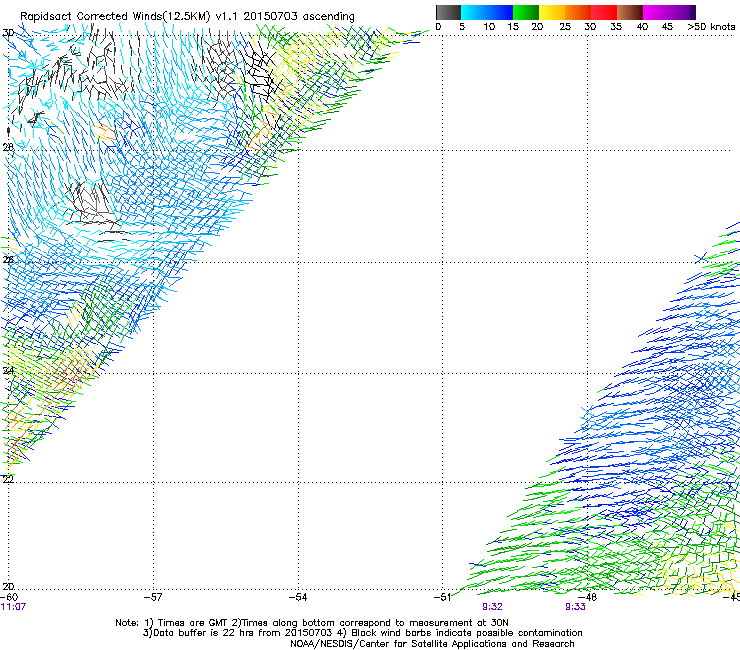Click the NOAA/NESDIS credit line
This screenshot has height=650, width=740.
click(432, 644)
